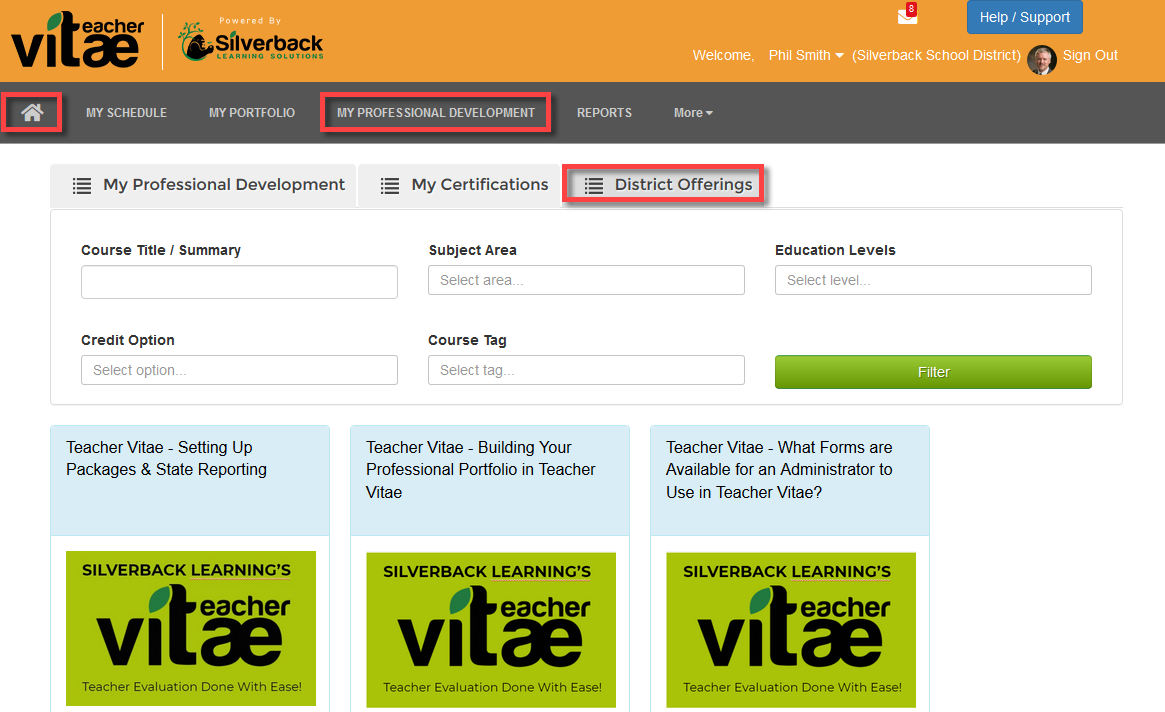This screenshot has height=712, width=1165.
Task: Open MY SCHEDULE in the navigation bar
Action: [x=126, y=113]
